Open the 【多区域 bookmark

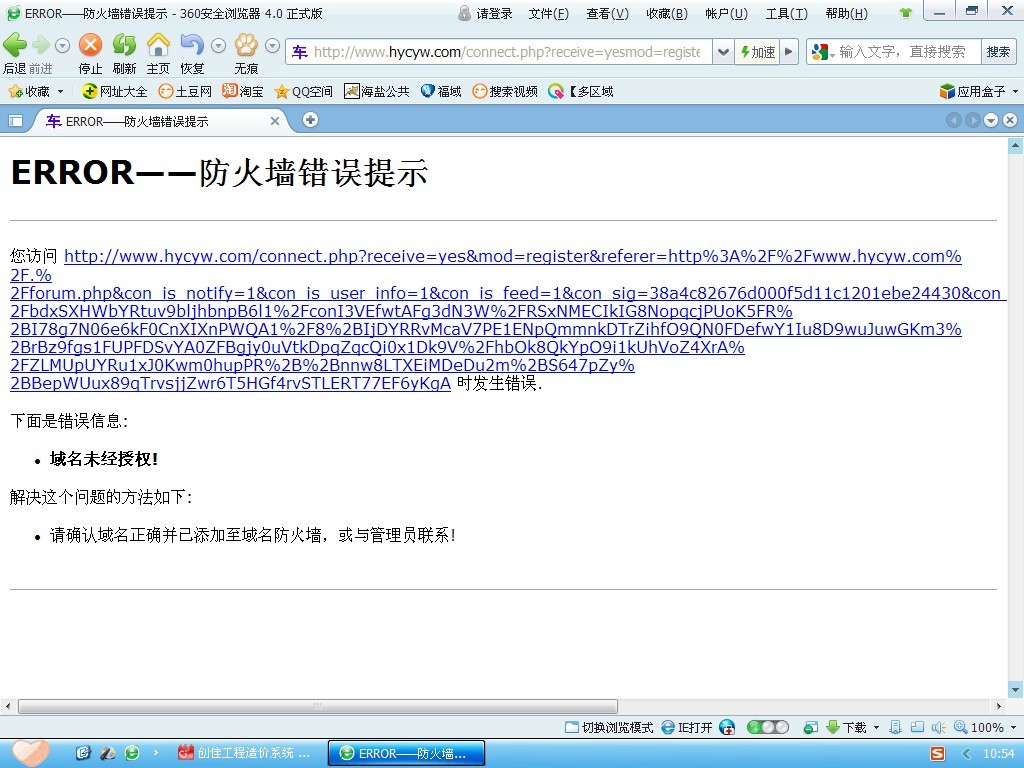pos(581,92)
